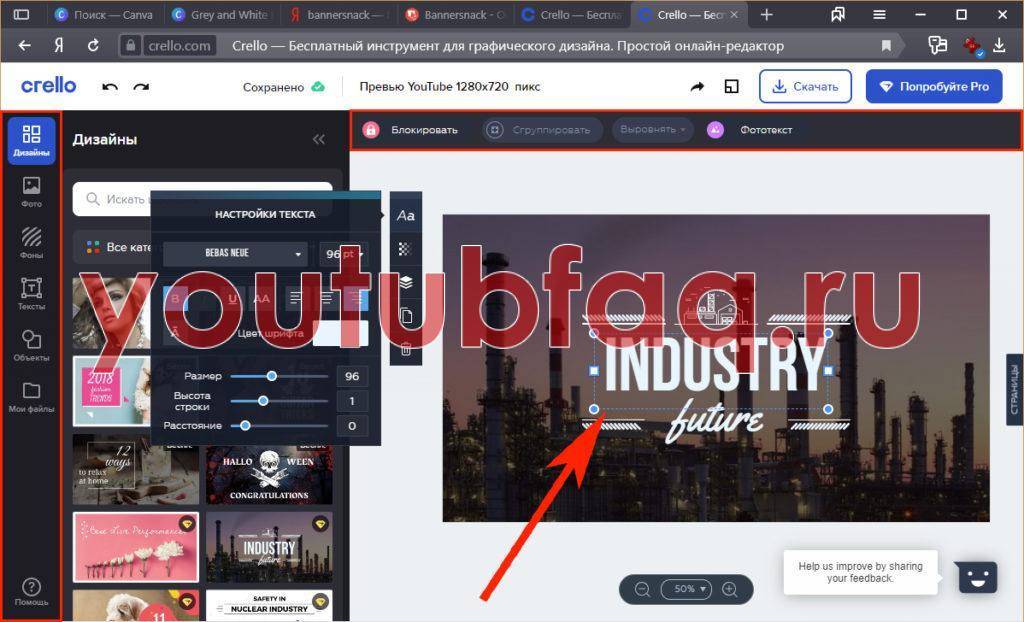
Task: Click the Блокировать label
Action: coord(424,129)
